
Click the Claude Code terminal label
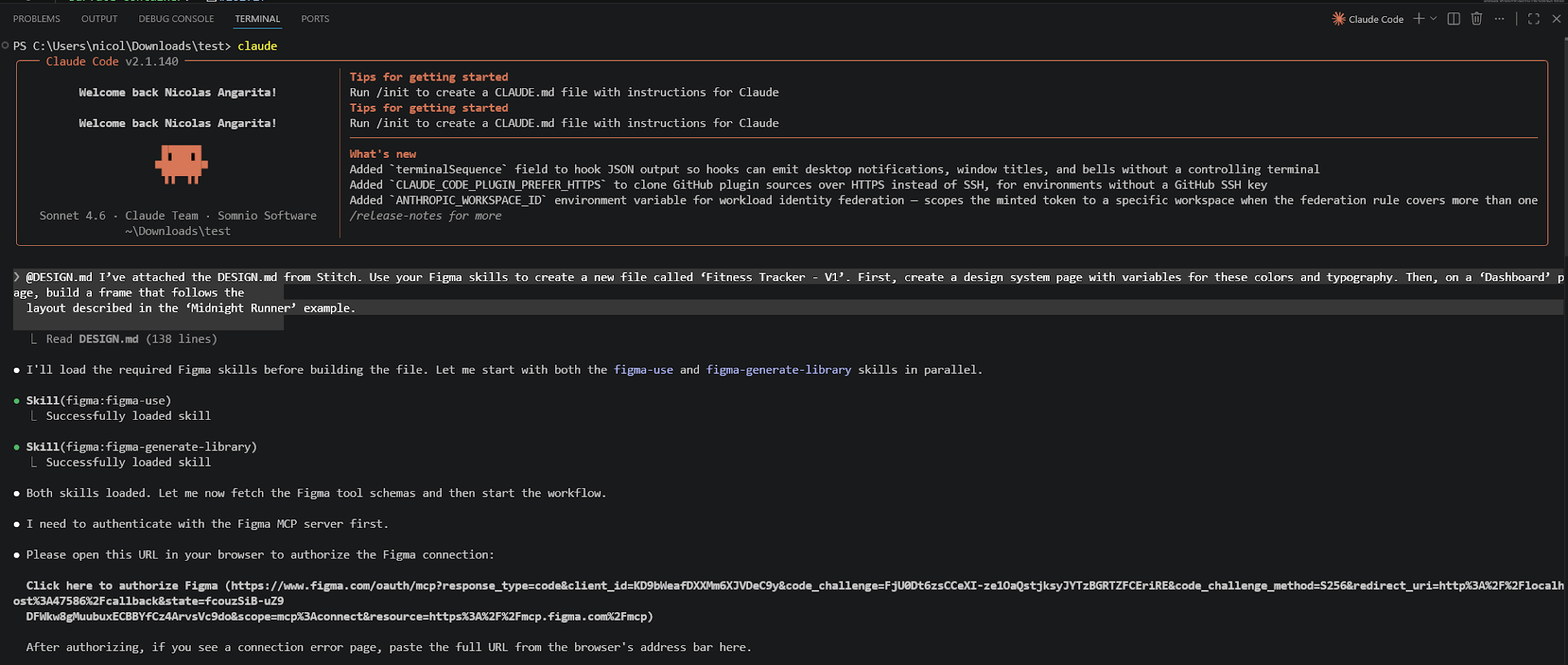click(1376, 19)
